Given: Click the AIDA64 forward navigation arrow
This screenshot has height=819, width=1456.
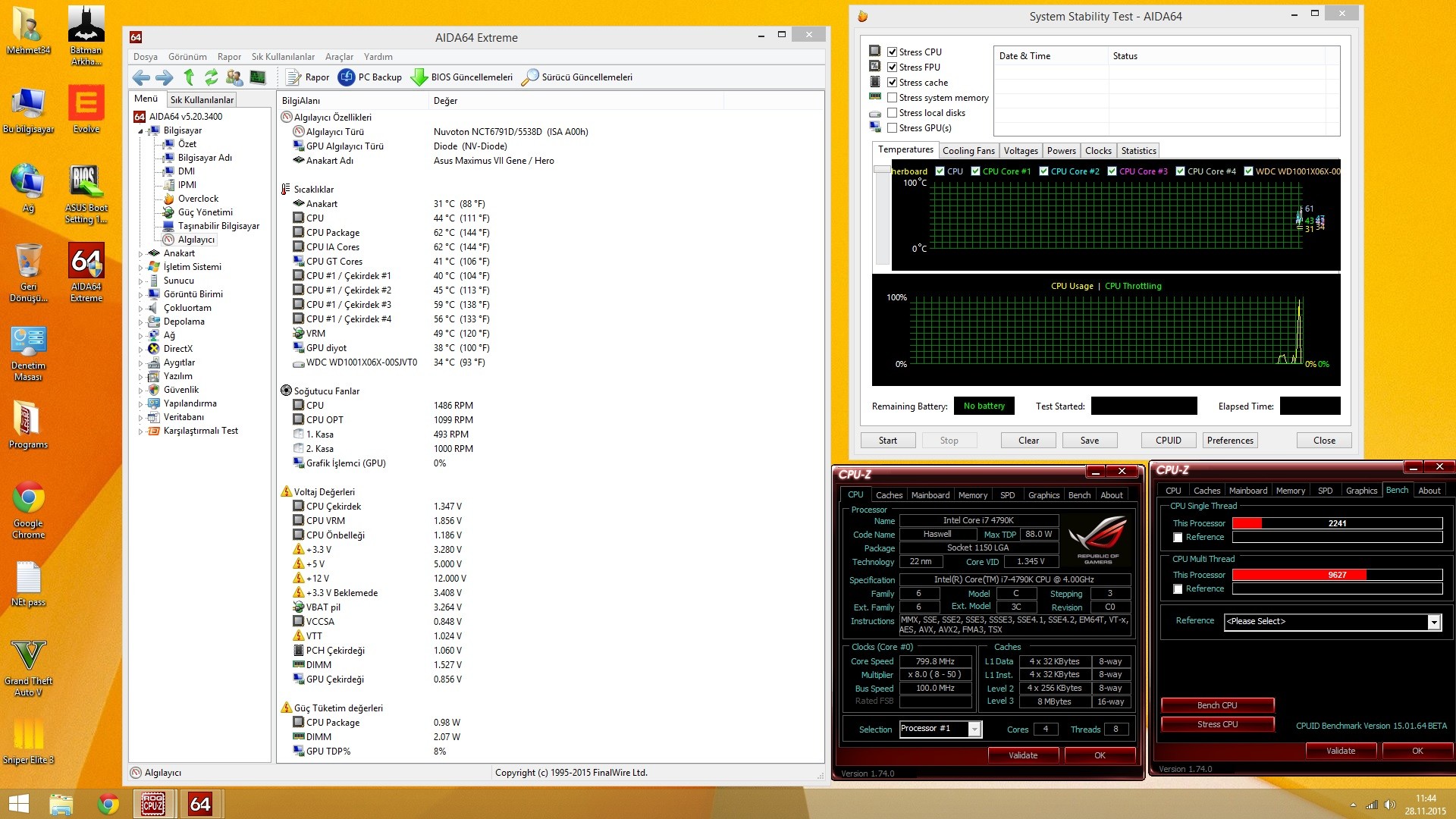Looking at the screenshot, I should coord(165,77).
